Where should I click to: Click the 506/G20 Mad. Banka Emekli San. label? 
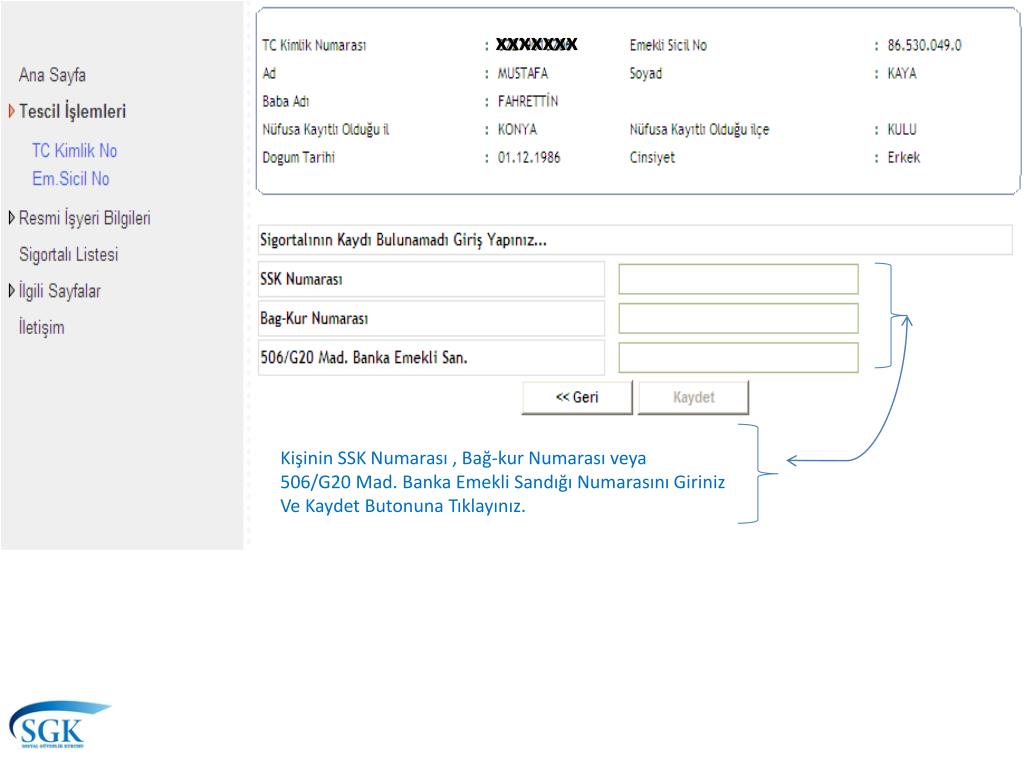coord(364,358)
